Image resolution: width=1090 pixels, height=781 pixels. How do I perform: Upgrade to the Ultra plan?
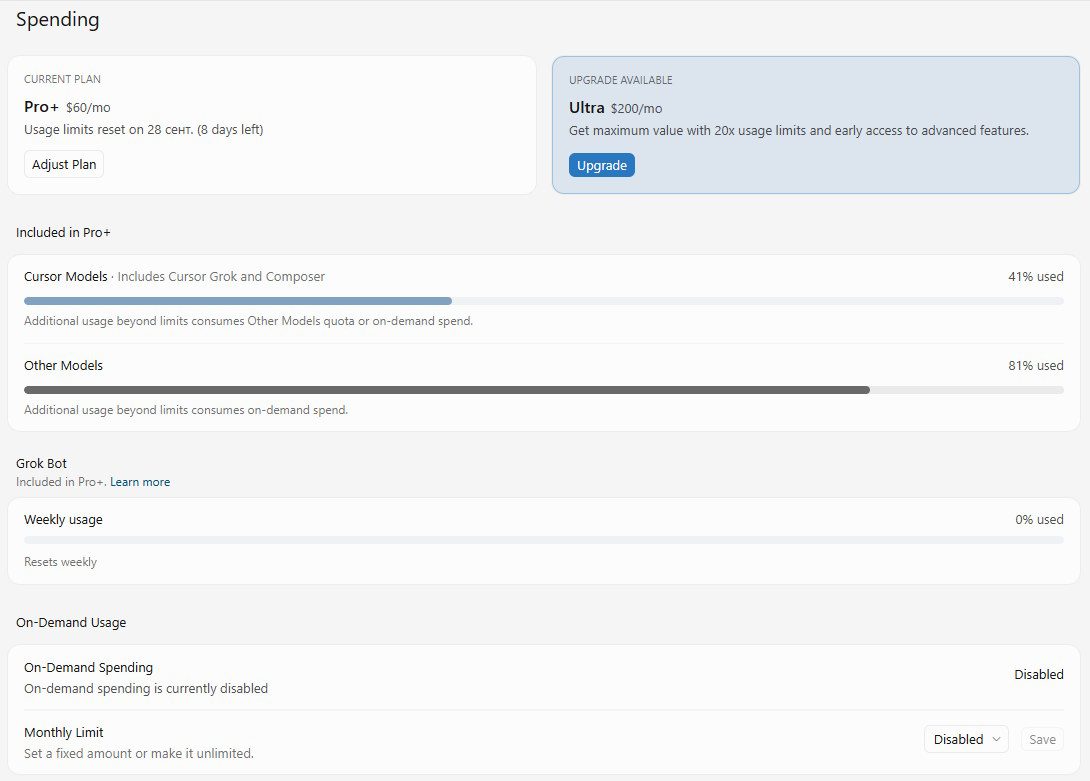[601, 166]
